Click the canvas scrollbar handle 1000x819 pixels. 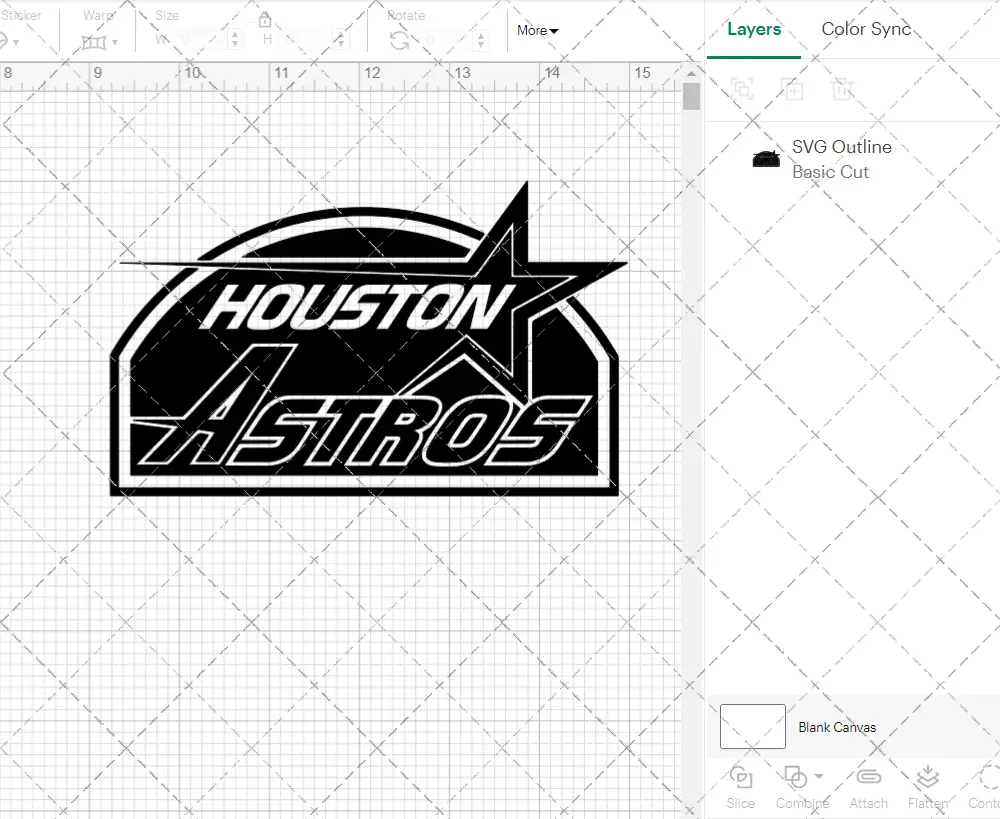click(x=690, y=95)
